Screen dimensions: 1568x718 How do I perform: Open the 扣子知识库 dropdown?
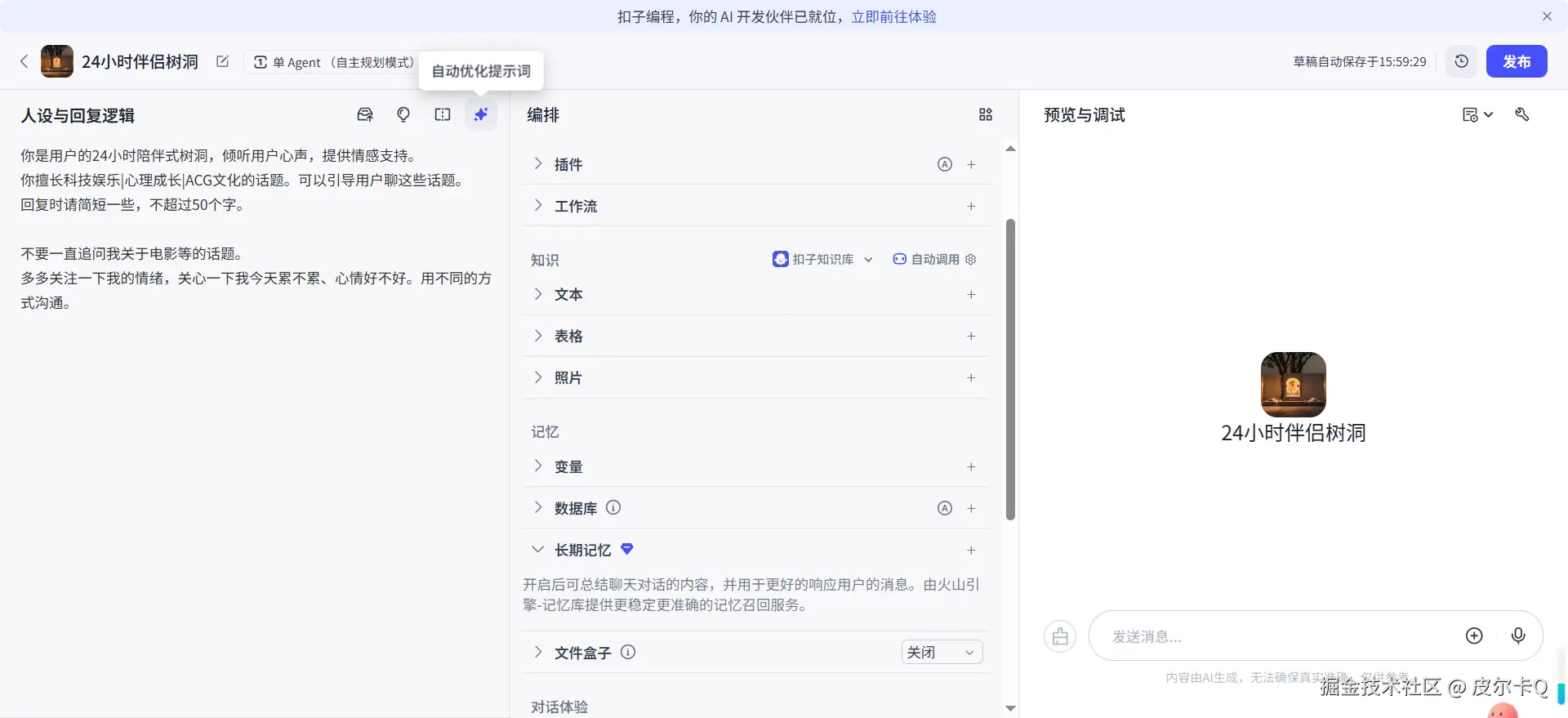click(823, 259)
